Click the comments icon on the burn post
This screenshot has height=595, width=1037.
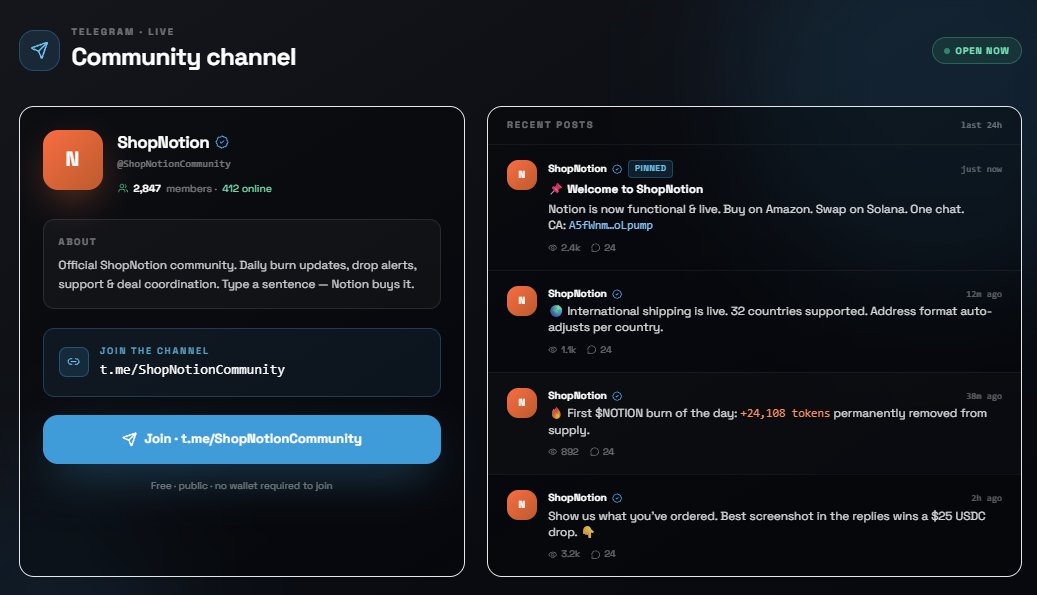(x=595, y=452)
